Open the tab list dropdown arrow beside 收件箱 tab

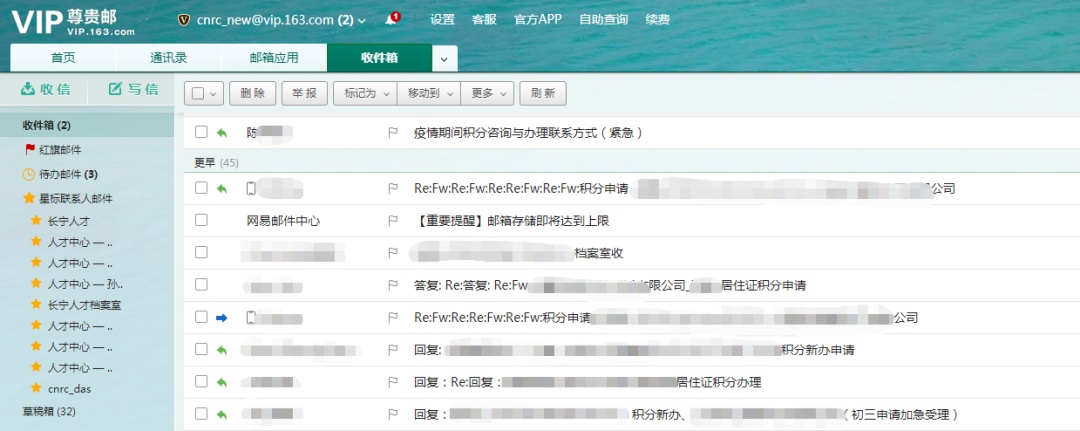[x=444, y=59]
